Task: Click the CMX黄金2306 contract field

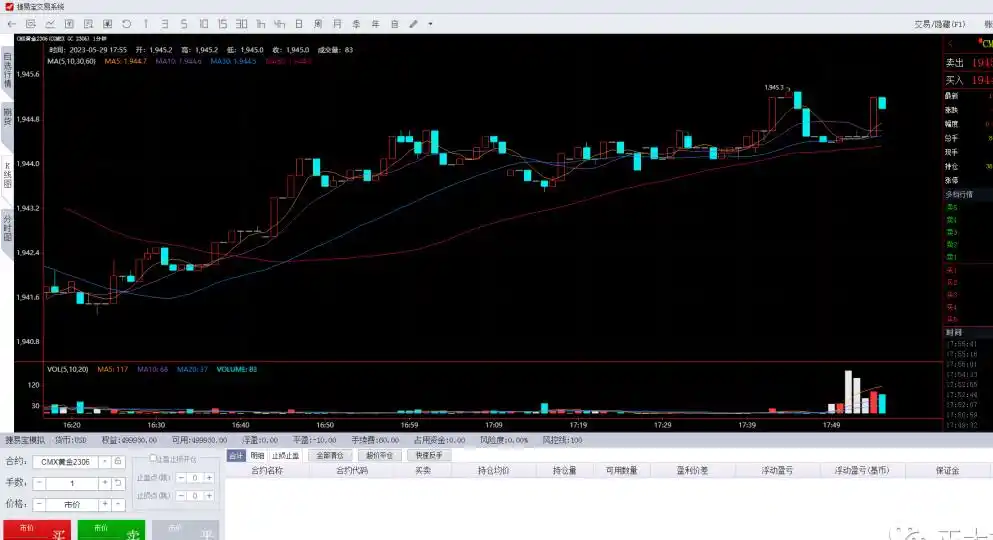Action: (66, 462)
